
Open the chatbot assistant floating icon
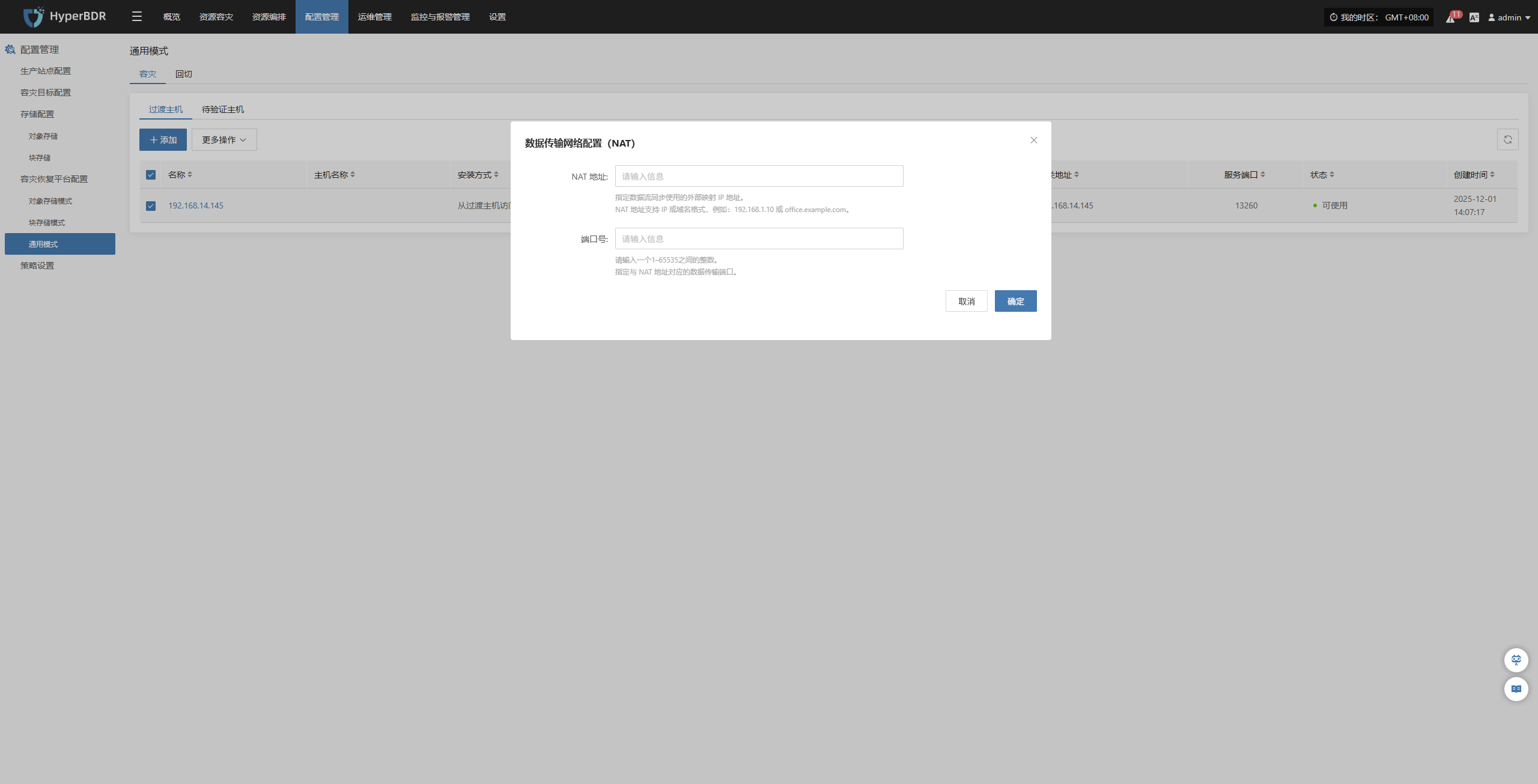tap(1516, 660)
